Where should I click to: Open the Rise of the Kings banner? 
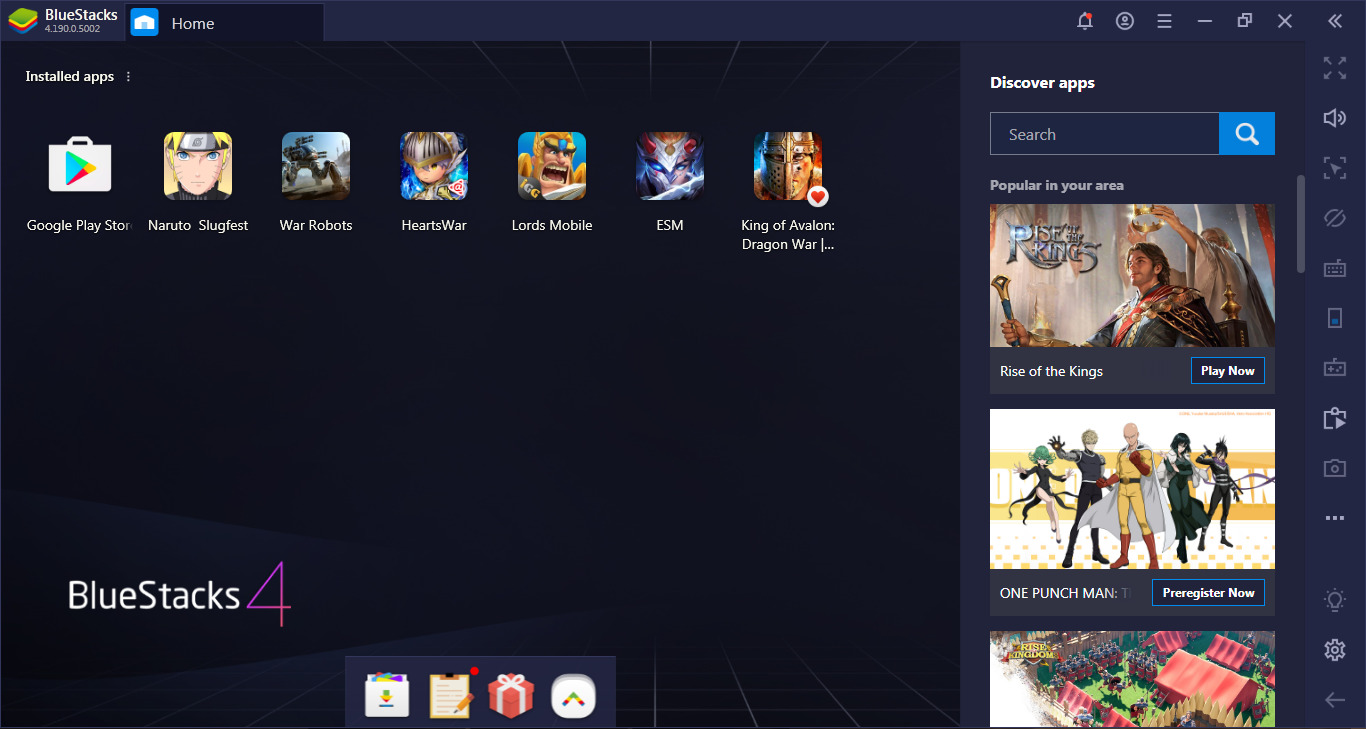pos(1132,276)
